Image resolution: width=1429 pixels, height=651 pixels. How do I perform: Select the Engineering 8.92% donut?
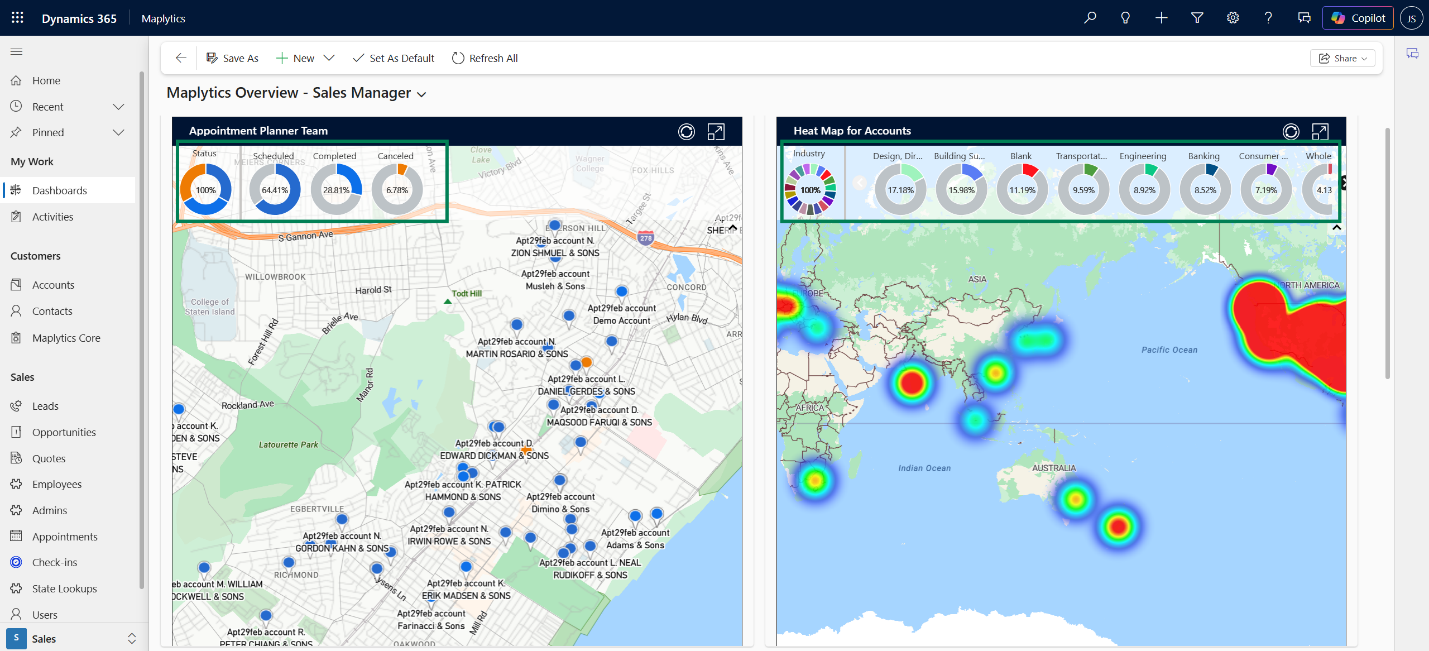click(1144, 189)
